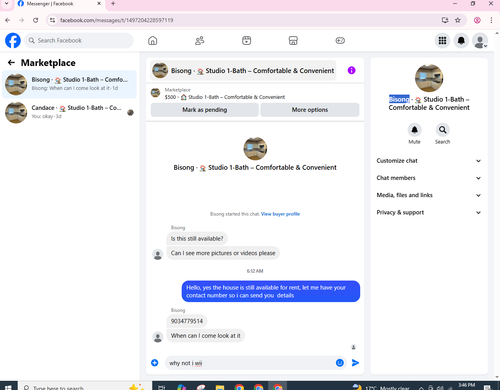Click the scroll-up arrow of page scrollbar
Screen dimensions: 500x390
coord(497,34)
